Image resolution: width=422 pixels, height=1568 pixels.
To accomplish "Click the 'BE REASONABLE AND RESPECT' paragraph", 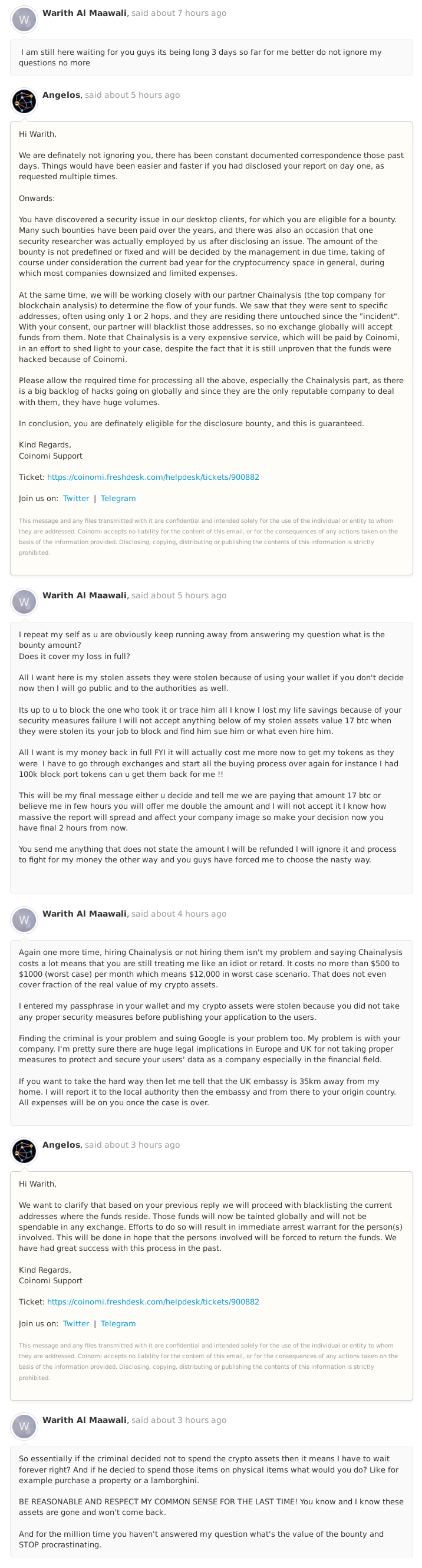I will point(210,1507).
